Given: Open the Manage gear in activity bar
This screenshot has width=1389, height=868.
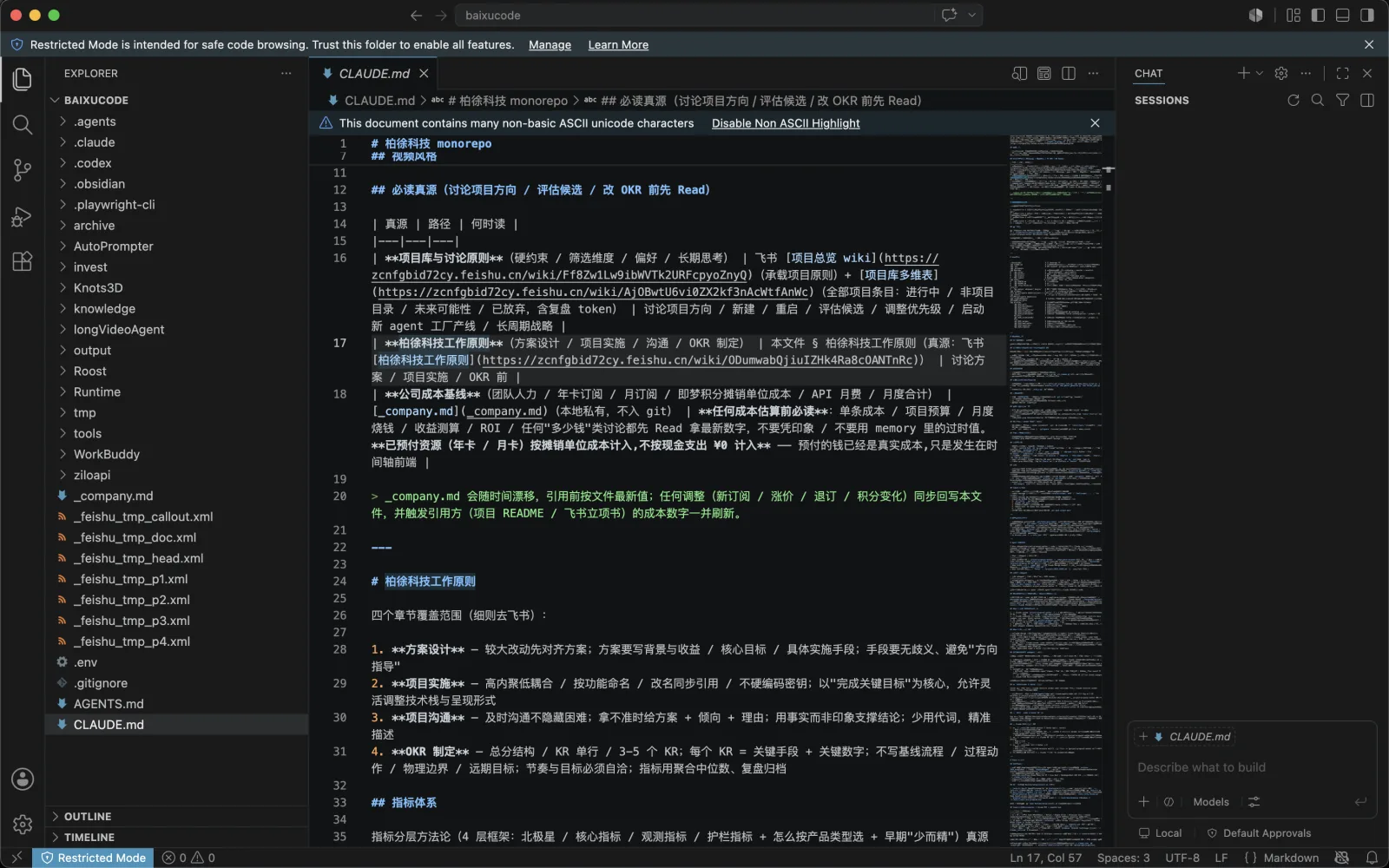Looking at the screenshot, I should 23,825.
